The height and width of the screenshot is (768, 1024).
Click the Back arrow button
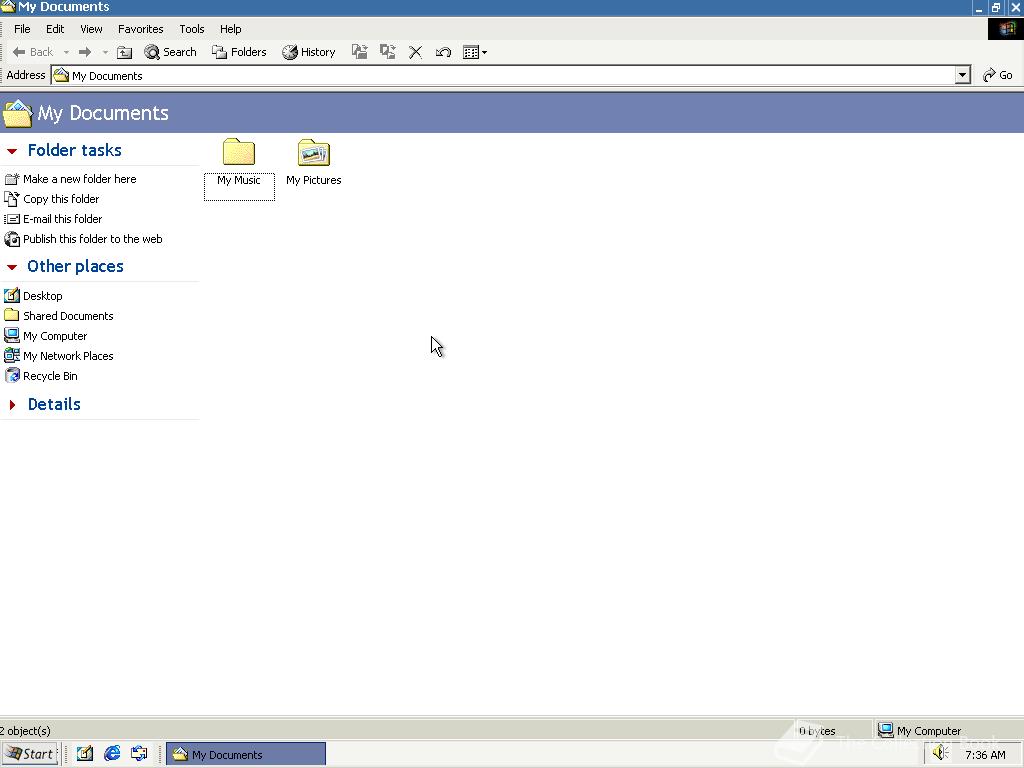pyautogui.click(x=33, y=52)
